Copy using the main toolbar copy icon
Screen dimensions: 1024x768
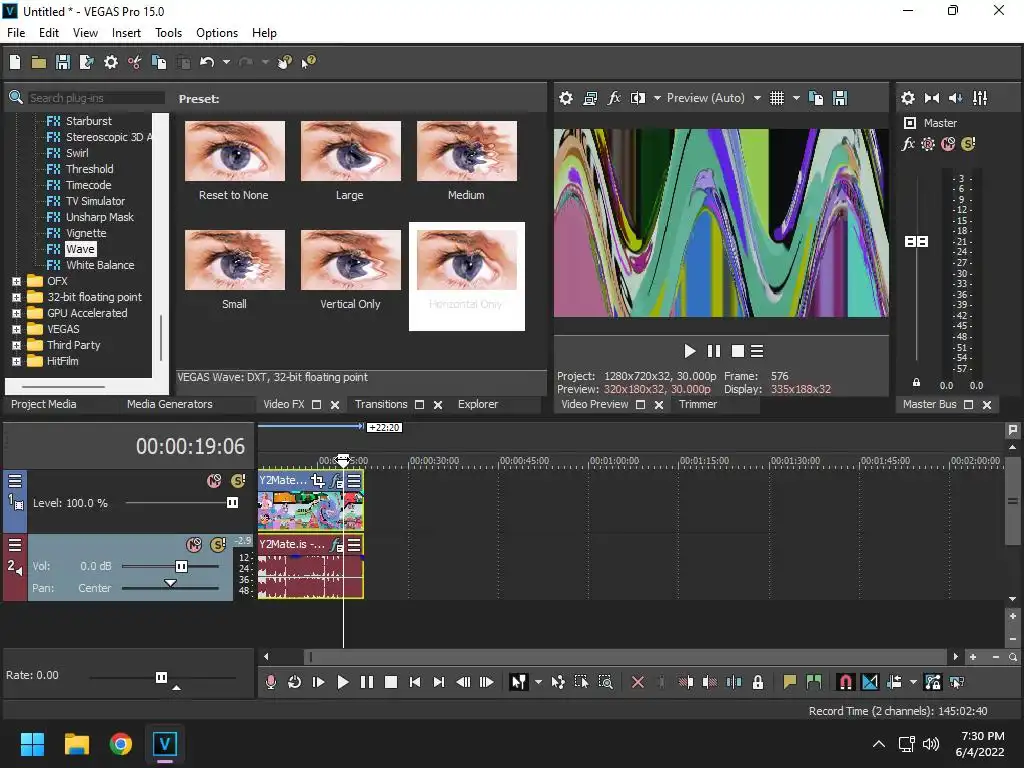click(159, 62)
